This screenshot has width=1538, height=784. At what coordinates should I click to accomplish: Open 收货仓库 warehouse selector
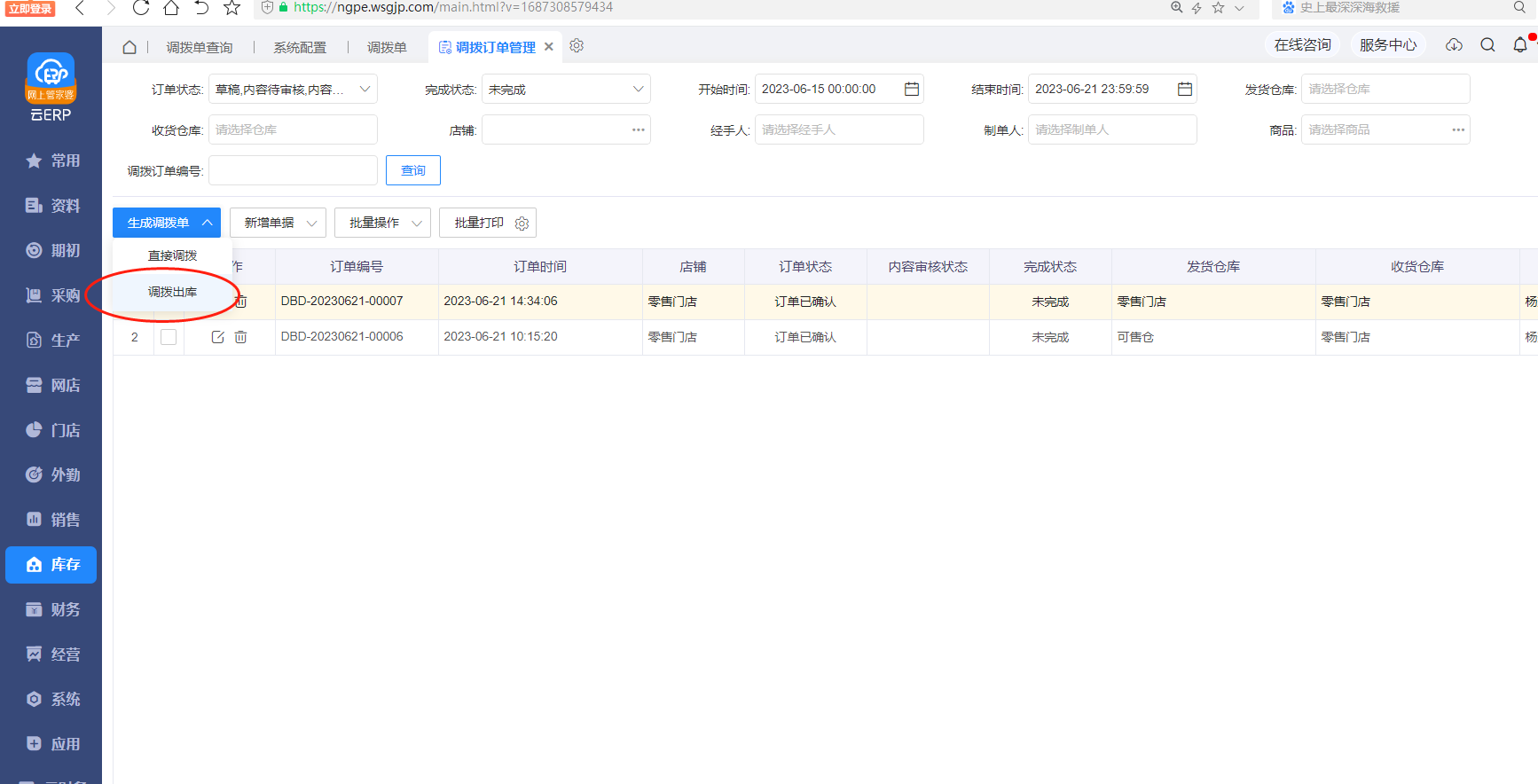pos(293,129)
